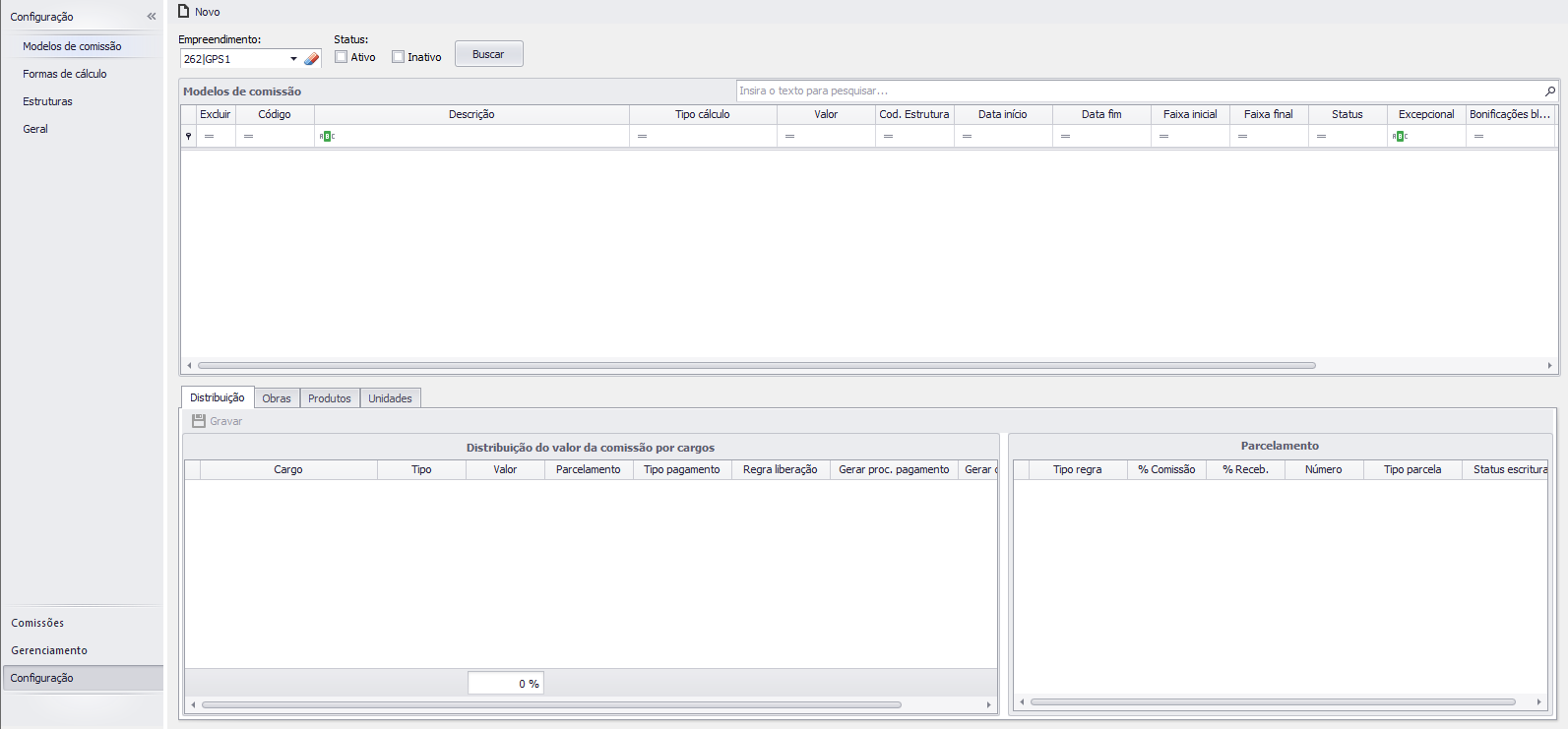
Task: Sort by the Tipo cálculo column header
Action: point(703,114)
